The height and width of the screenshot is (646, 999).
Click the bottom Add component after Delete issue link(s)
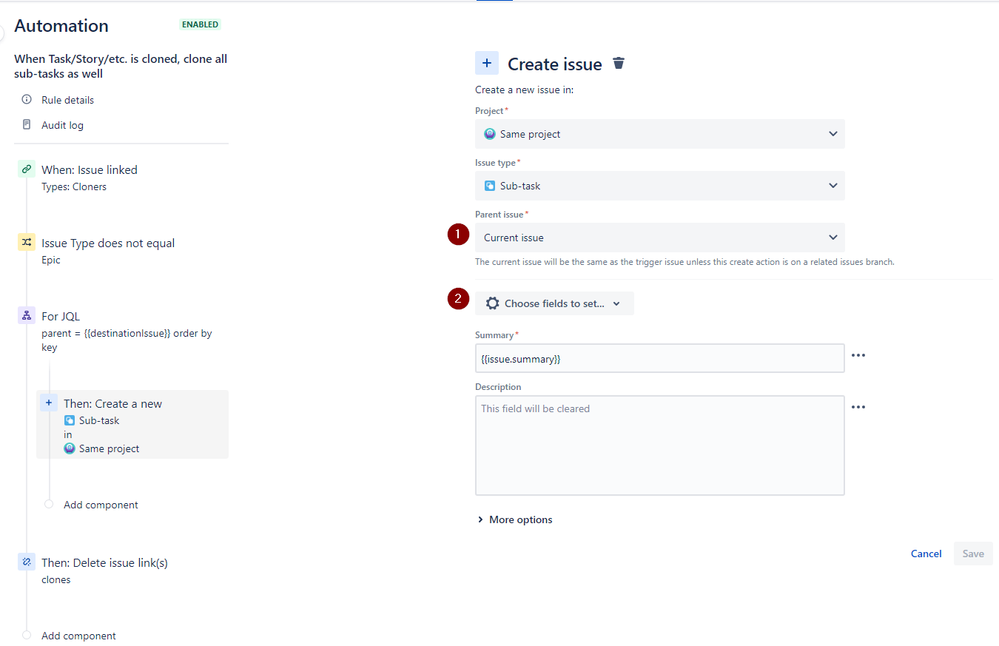coord(78,636)
